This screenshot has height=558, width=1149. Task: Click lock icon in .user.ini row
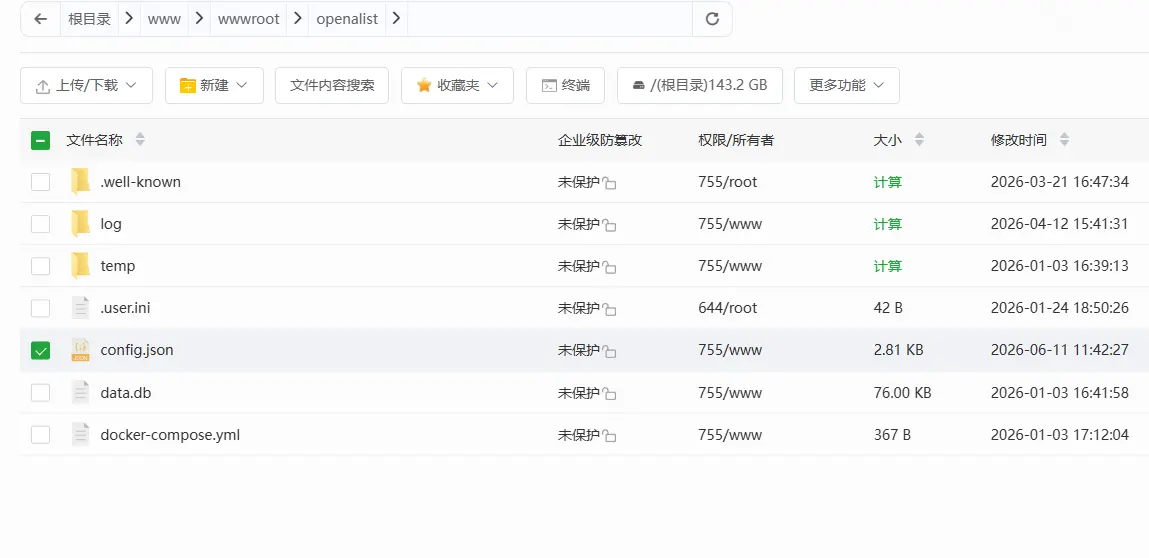(x=609, y=309)
